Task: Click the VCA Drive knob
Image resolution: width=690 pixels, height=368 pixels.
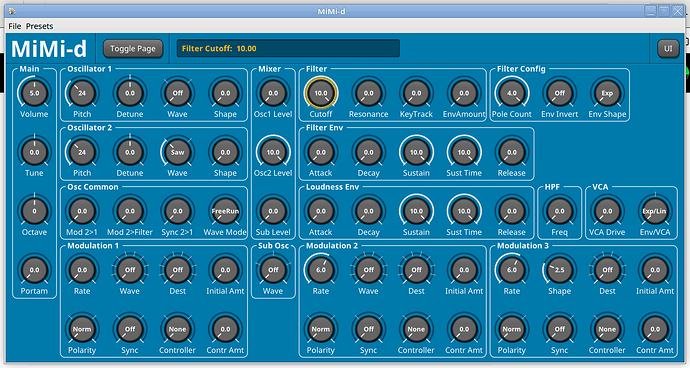Action: (x=607, y=211)
